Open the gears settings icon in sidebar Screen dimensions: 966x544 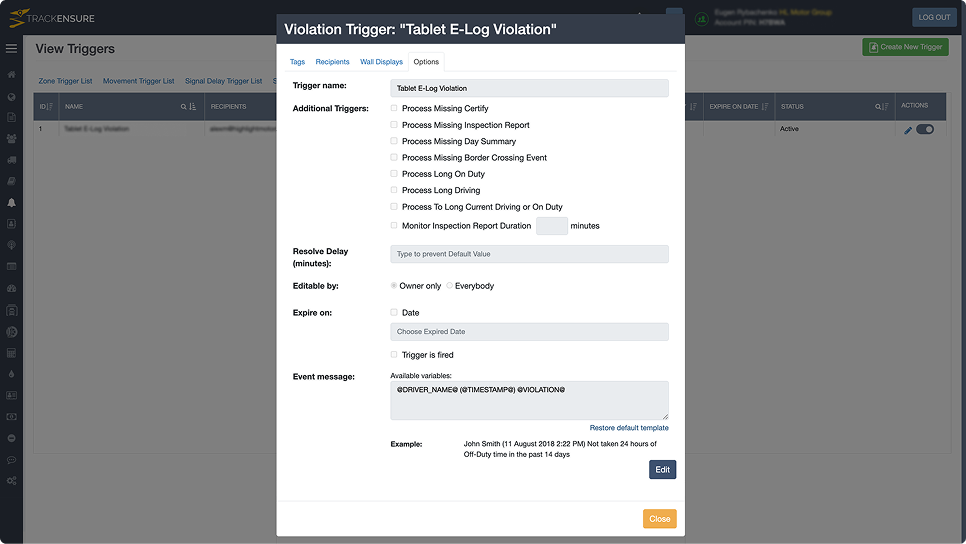(11, 481)
